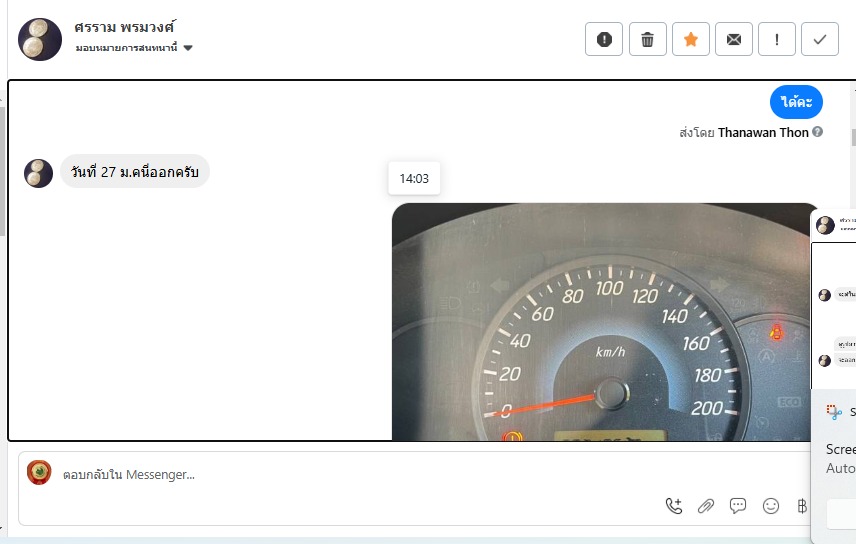The image size is (856, 544).
Task: Click the sender avatar beside วันที่ 27 message
Action: pos(38,173)
